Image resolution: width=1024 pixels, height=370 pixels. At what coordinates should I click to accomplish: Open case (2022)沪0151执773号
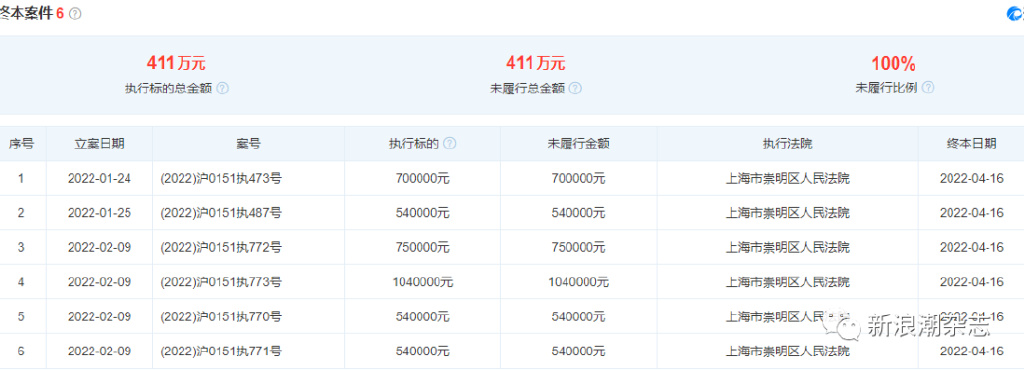[x=221, y=282]
